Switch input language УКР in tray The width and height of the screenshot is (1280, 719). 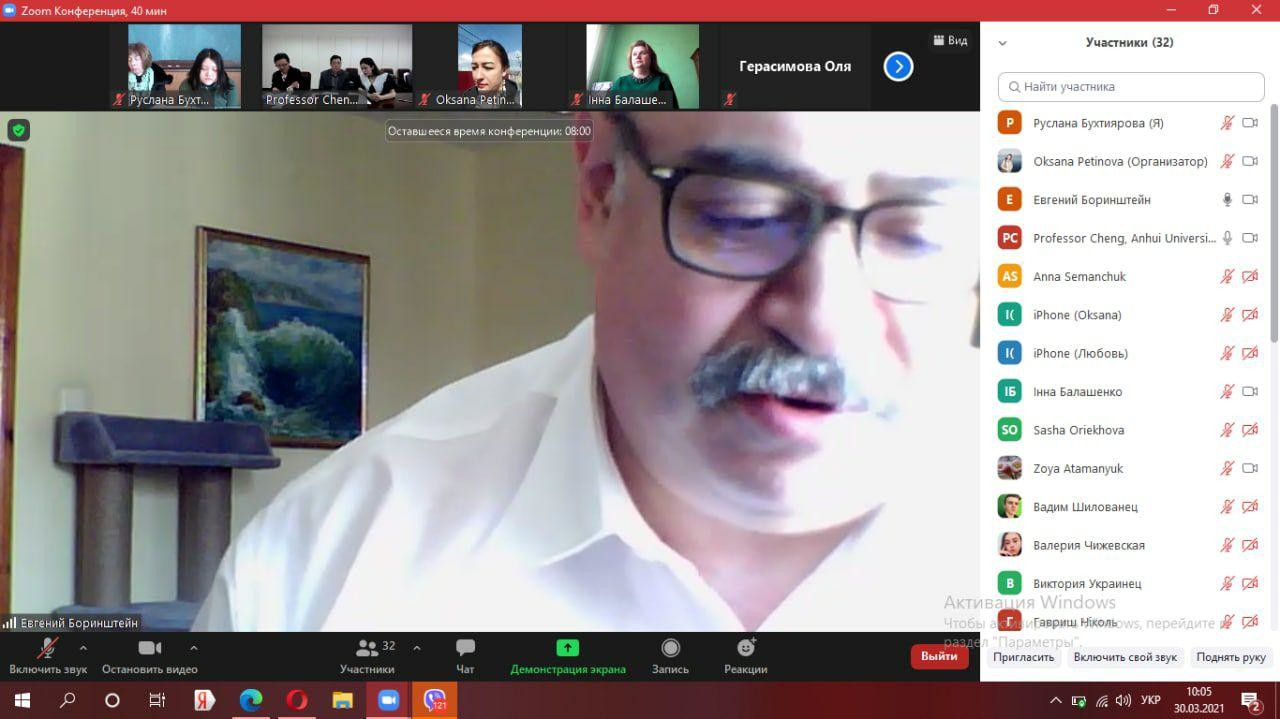1151,700
